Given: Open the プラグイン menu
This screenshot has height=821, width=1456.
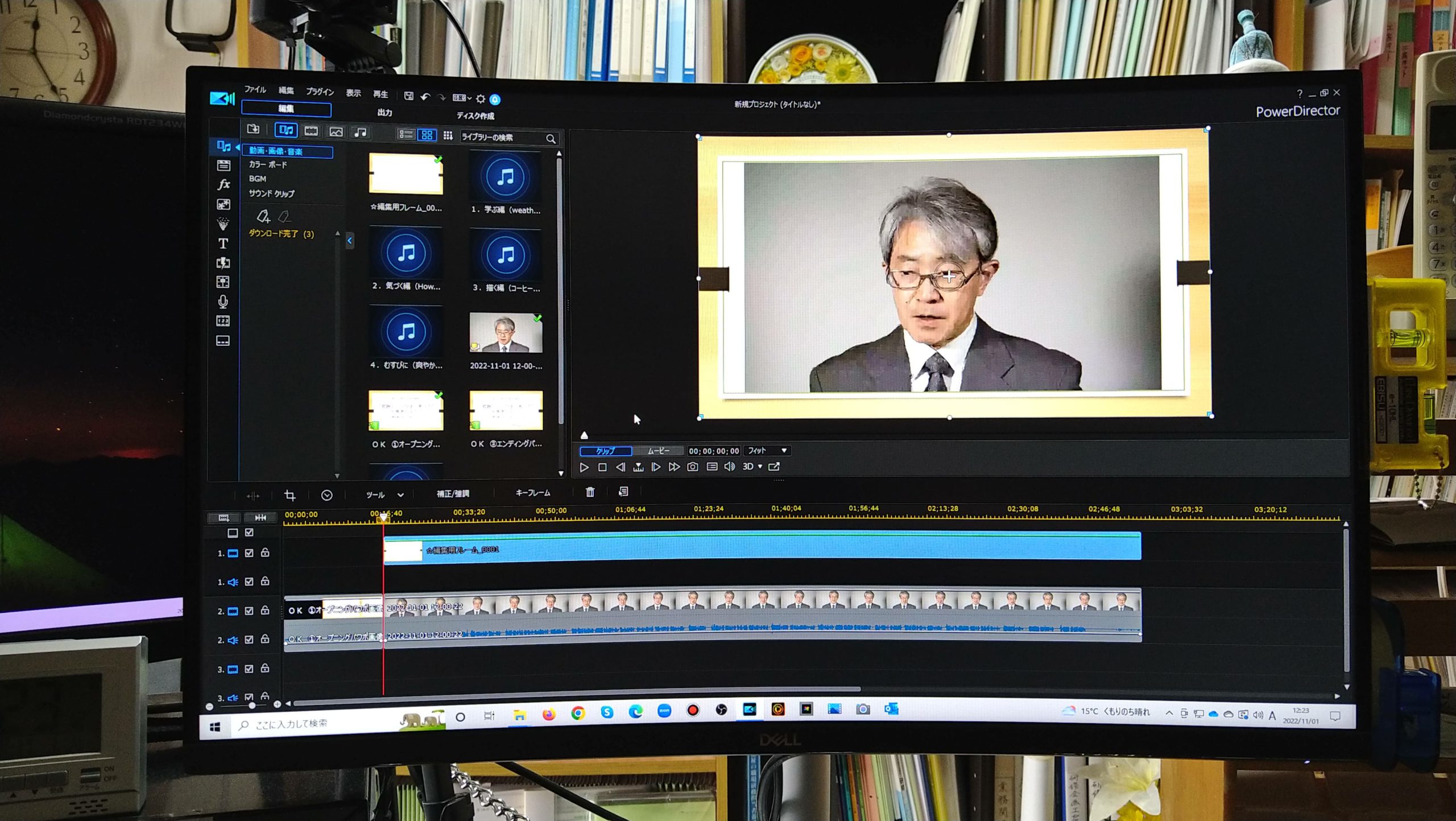Looking at the screenshot, I should click(x=320, y=92).
